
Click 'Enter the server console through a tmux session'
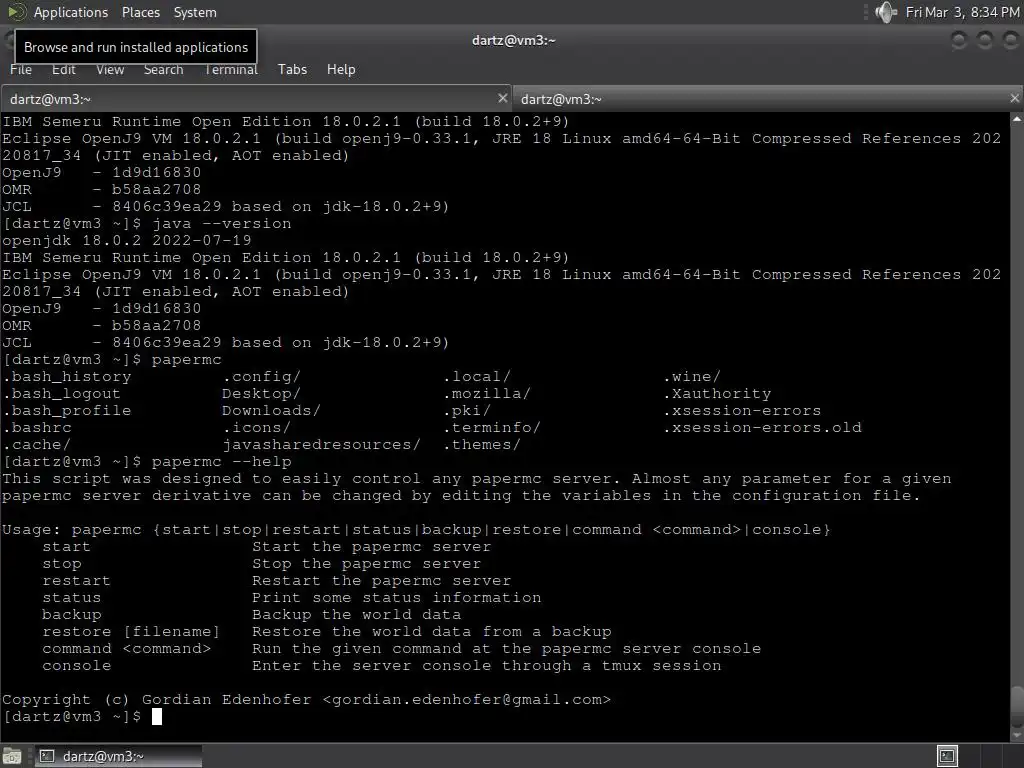pos(487,665)
